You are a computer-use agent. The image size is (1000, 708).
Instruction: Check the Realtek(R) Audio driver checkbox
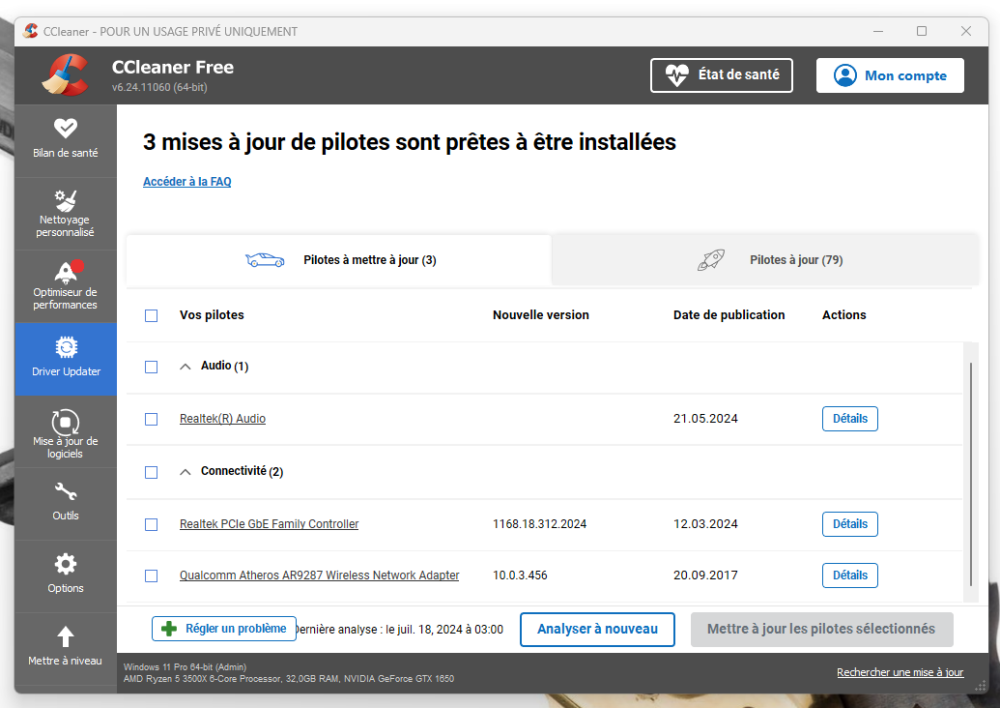point(151,419)
